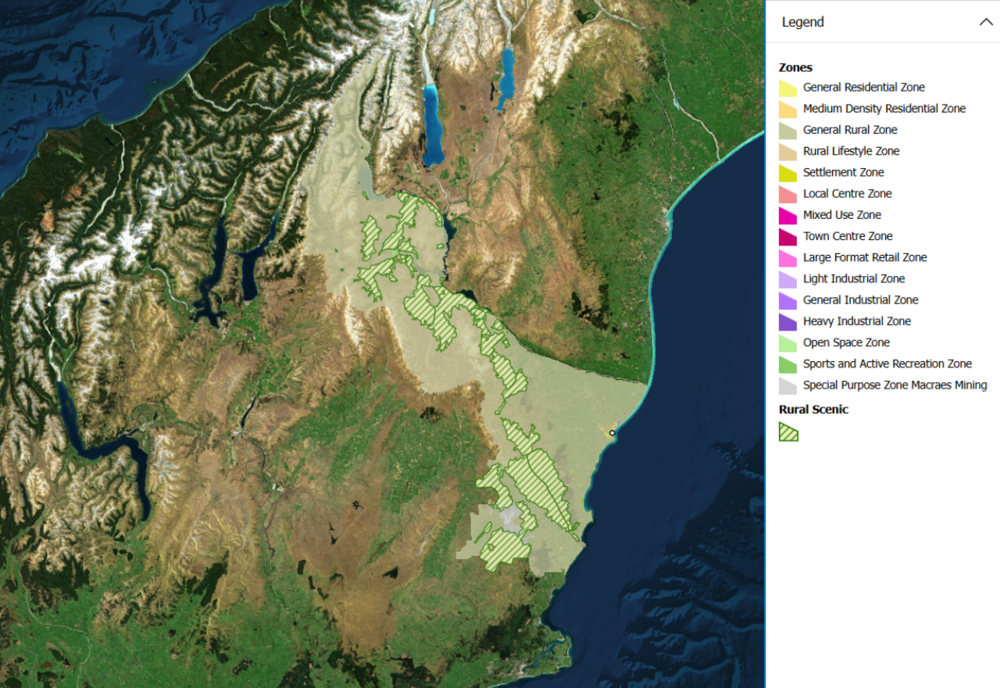Select the Local Centre Zone swatch
This screenshot has height=688, width=1000.
(788, 194)
